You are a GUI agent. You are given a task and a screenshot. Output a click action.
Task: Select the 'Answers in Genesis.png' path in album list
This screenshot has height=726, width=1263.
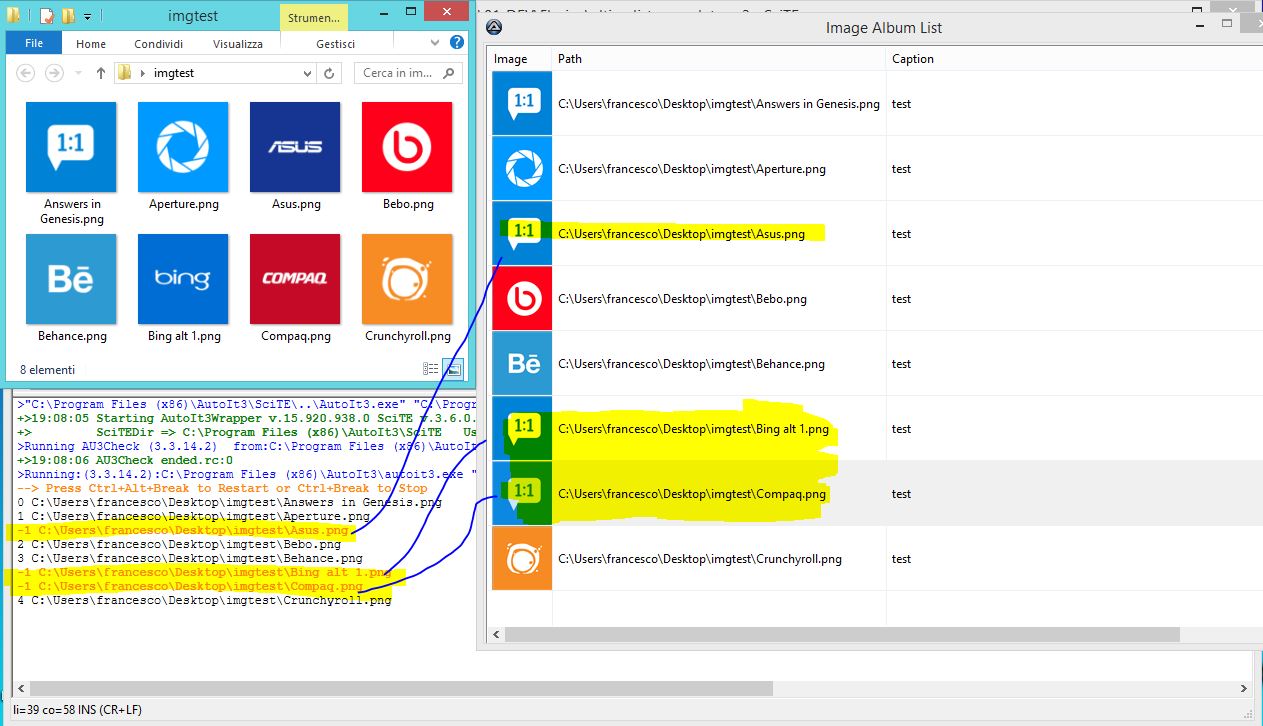coord(719,104)
